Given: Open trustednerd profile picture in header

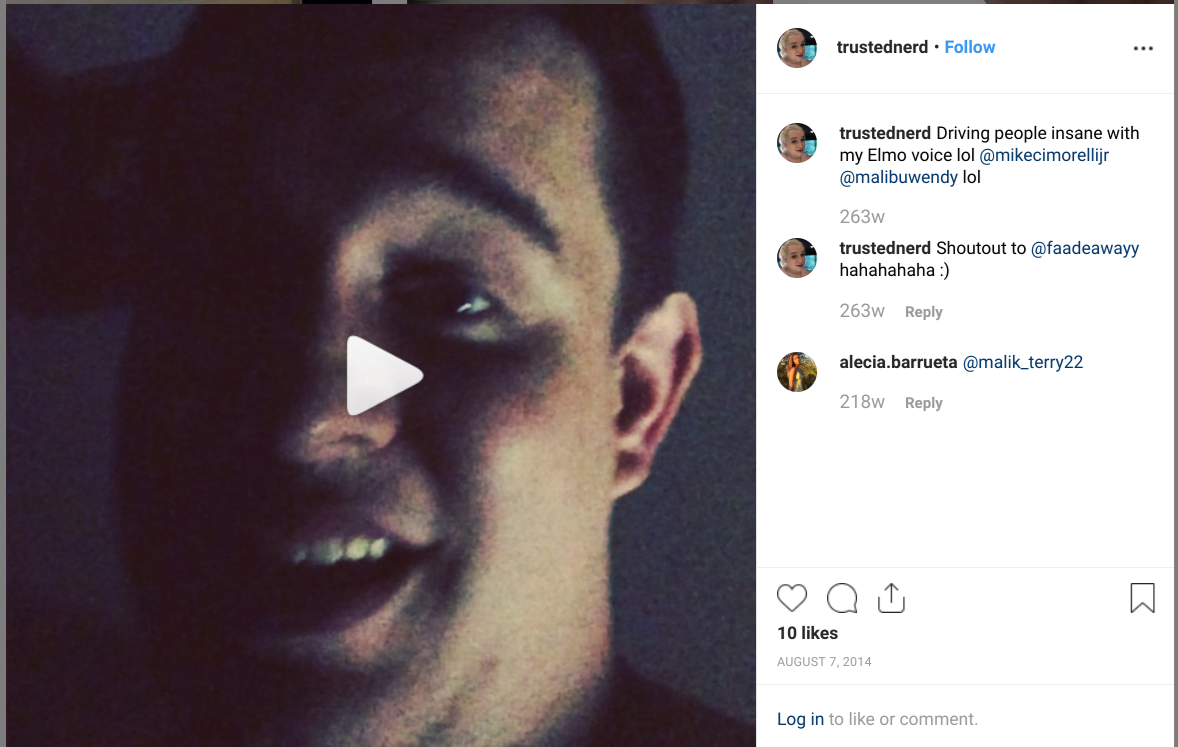Looking at the screenshot, I should click(x=797, y=48).
